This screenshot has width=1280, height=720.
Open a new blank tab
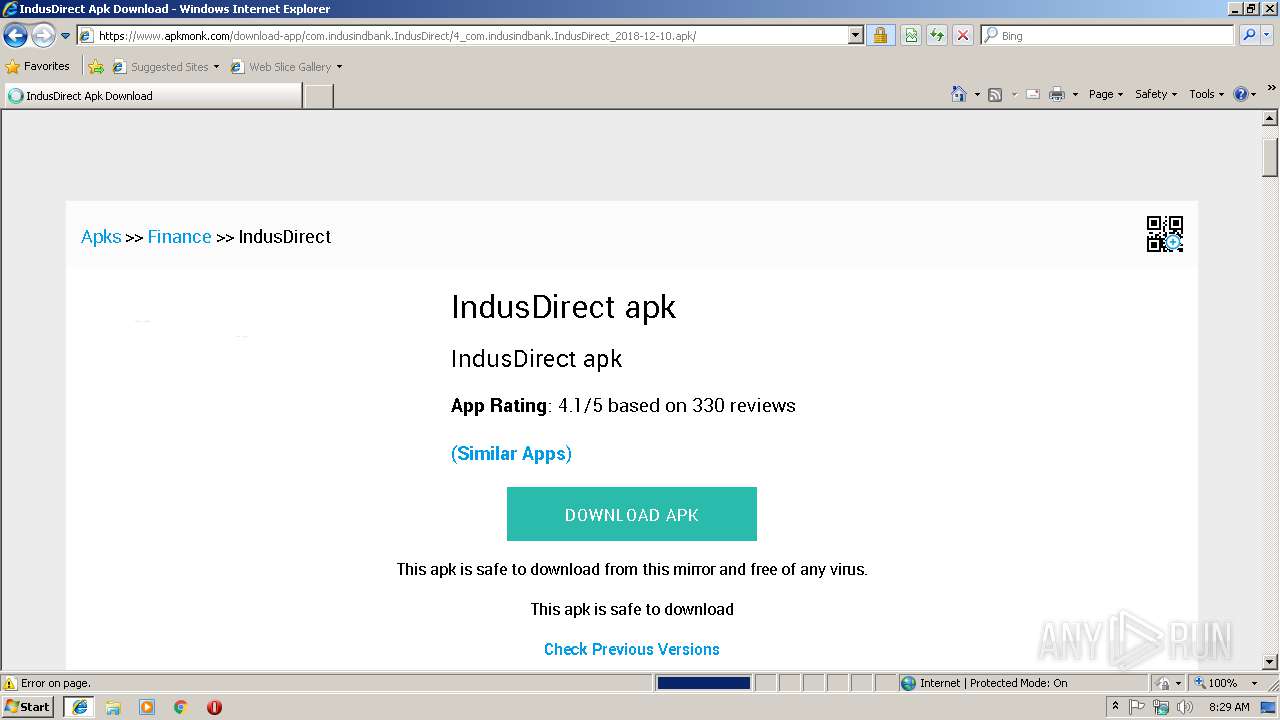pos(318,96)
